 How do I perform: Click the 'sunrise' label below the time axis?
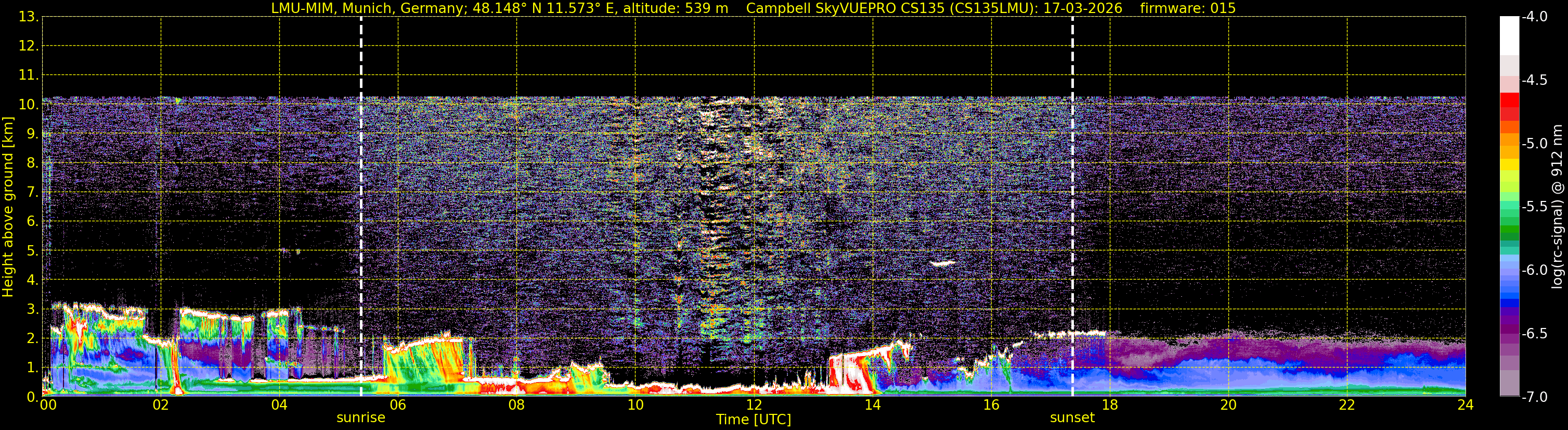click(x=361, y=418)
